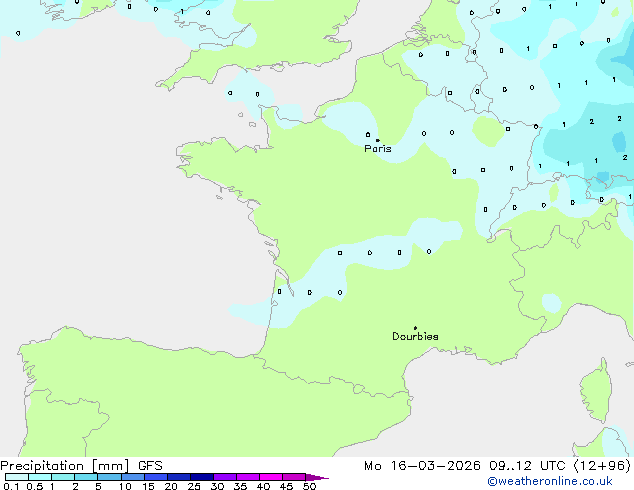Viewport: 634px width, 490px height.
Task: Click legend value 35
Action: [240, 486]
